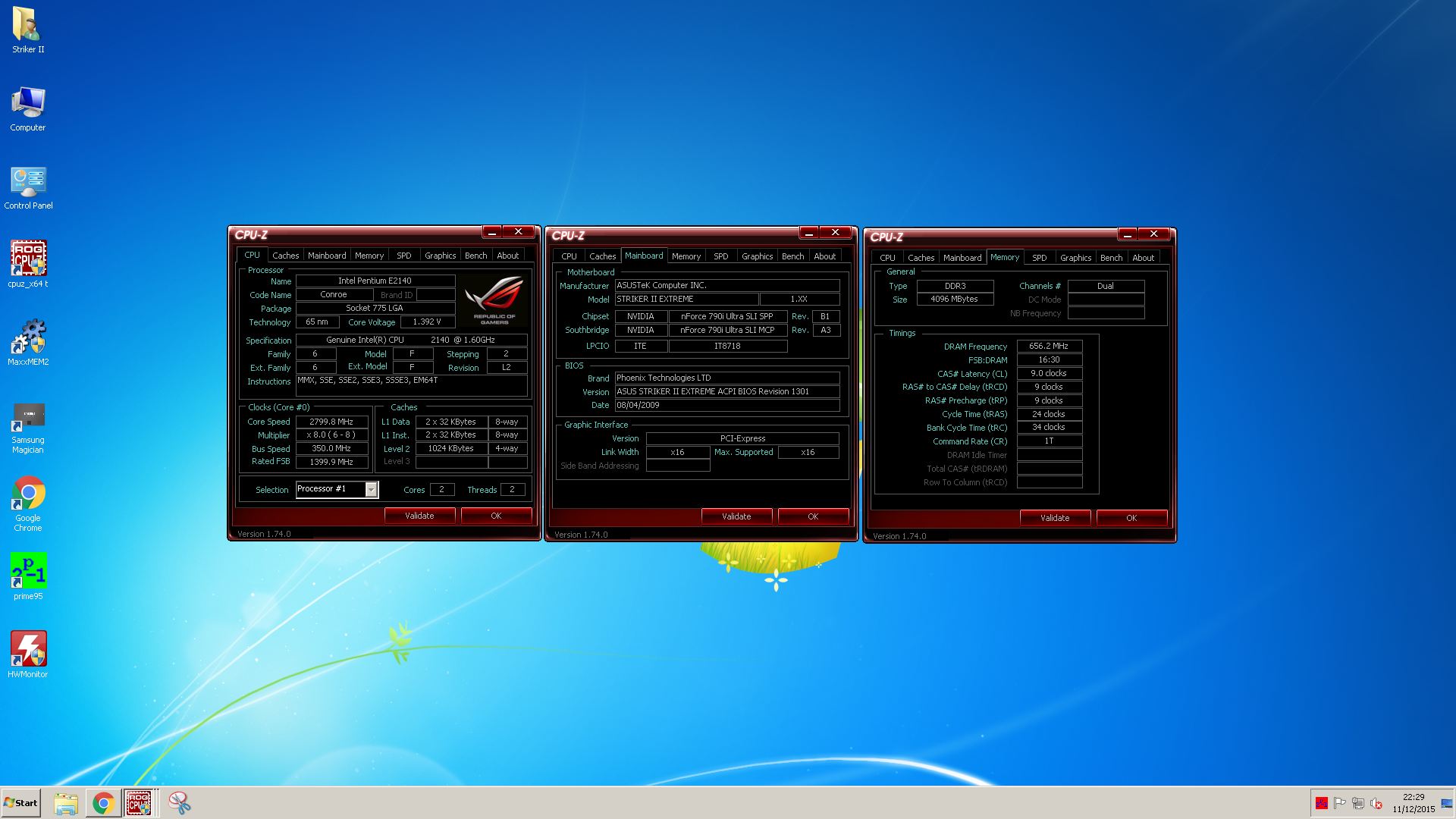Image resolution: width=1456 pixels, height=819 pixels.
Task: Launch MaxxMEM2 desktop shortcut
Action: click(x=28, y=343)
